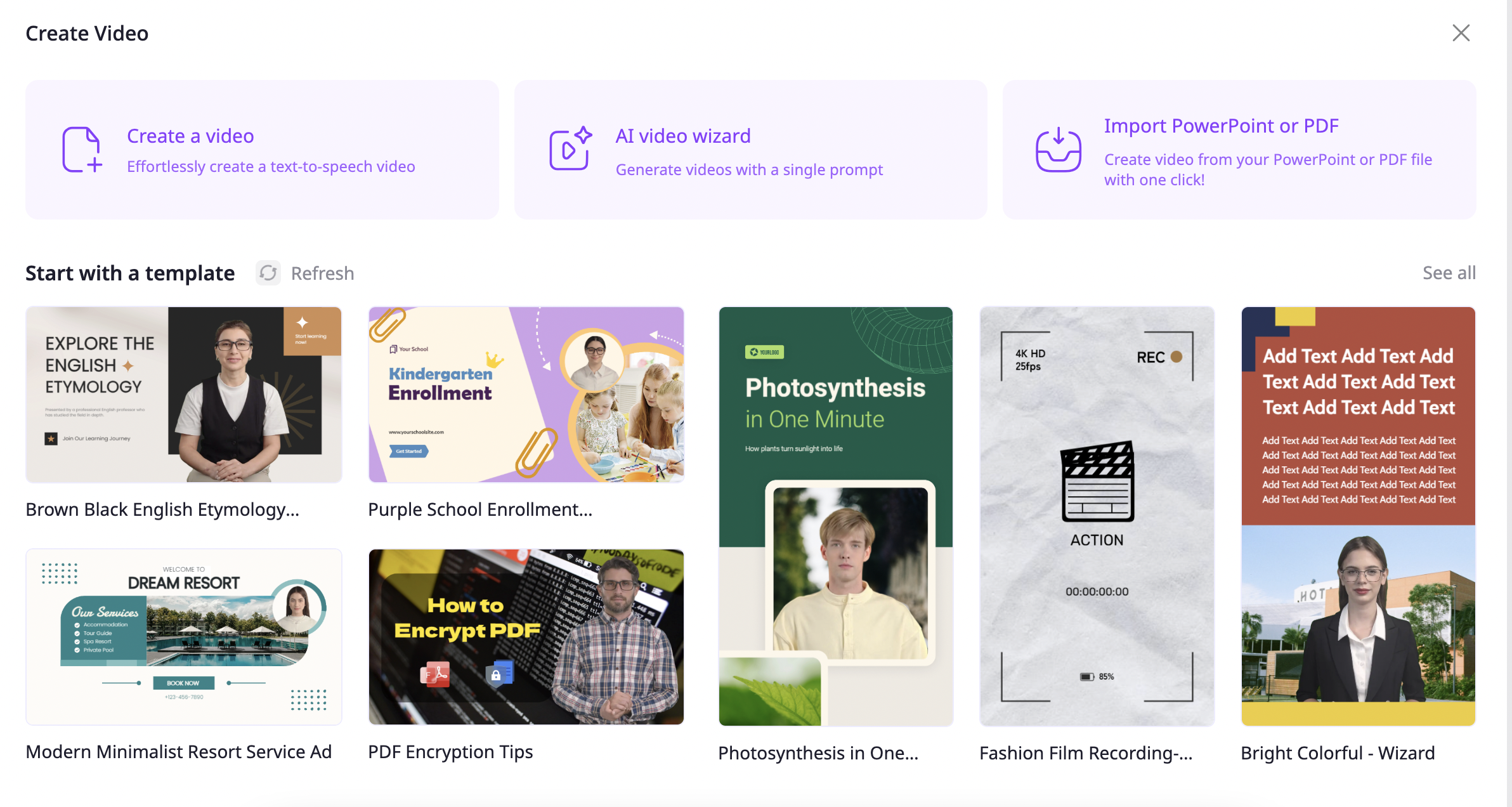The image size is (1512, 807).
Task: Close the Create Video dialog
Action: 1461,33
